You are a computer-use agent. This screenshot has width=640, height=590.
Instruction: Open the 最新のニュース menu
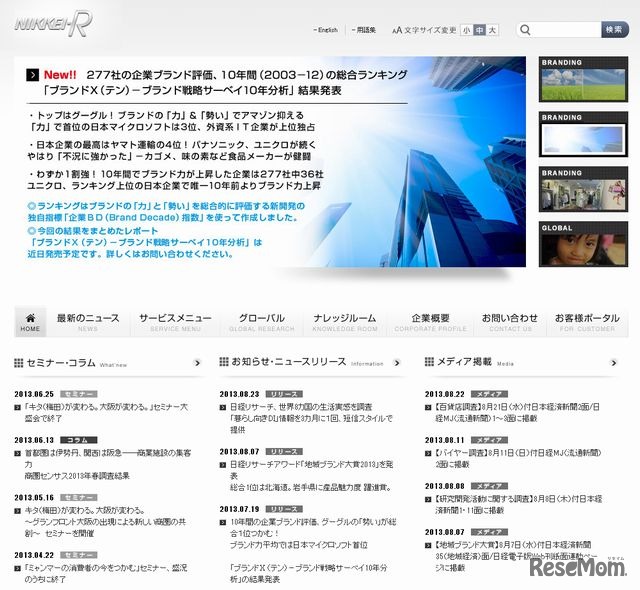tap(88, 322)
